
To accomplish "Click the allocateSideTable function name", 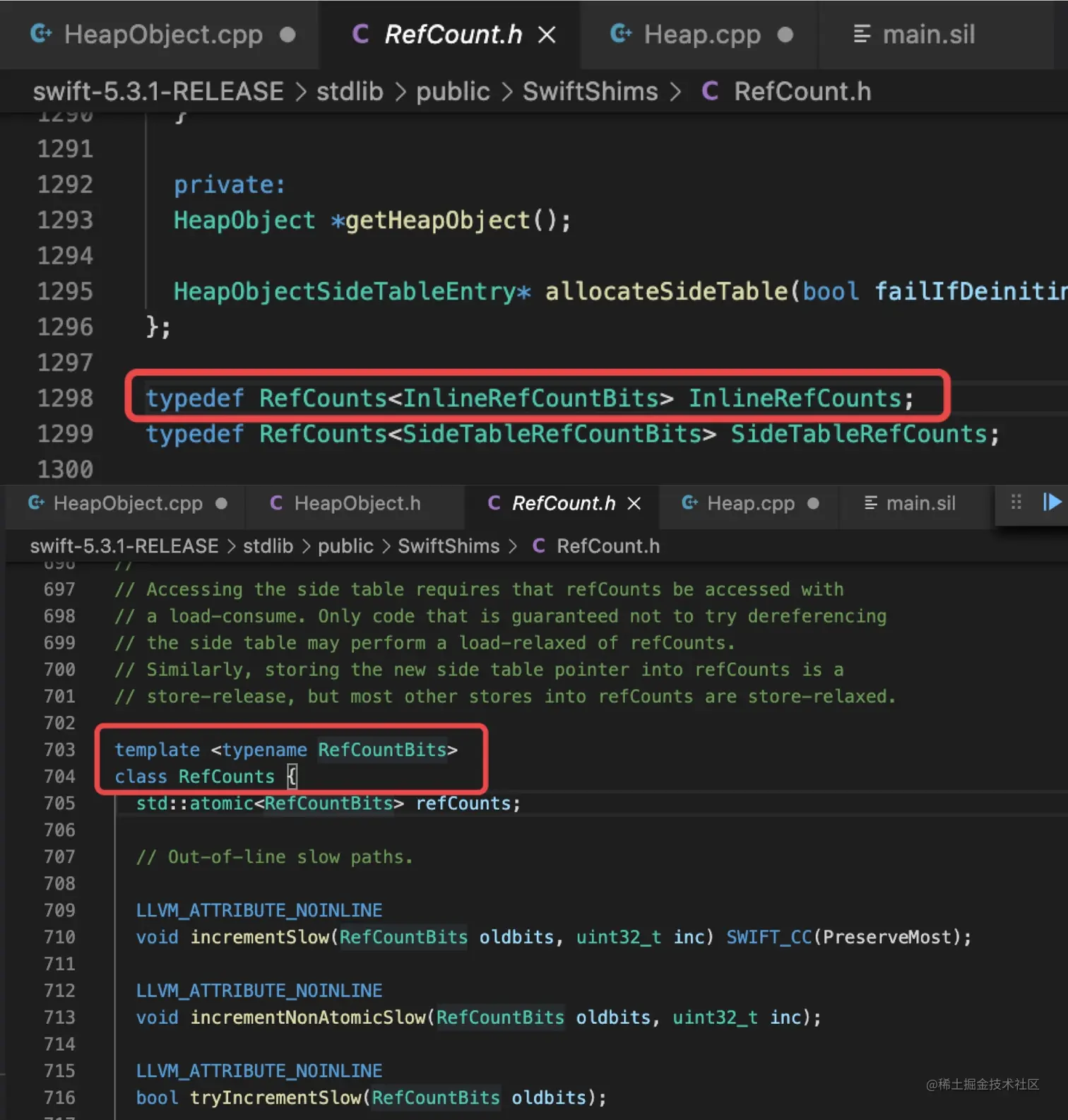I will (x=666, y=291).
